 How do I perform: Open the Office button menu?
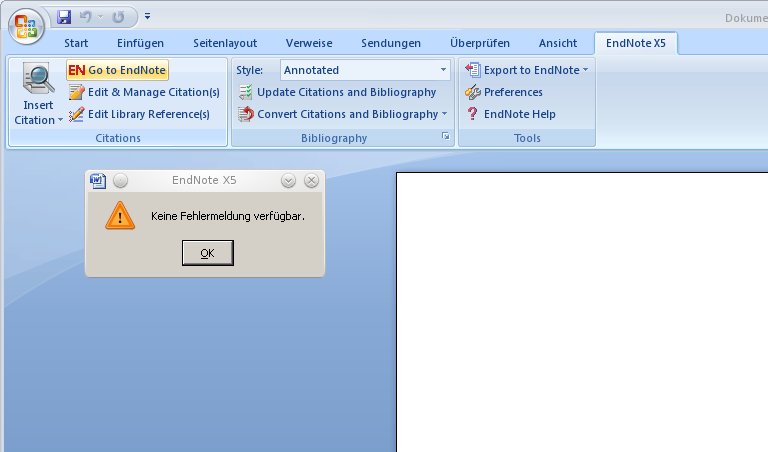click(x=26, y=26)
